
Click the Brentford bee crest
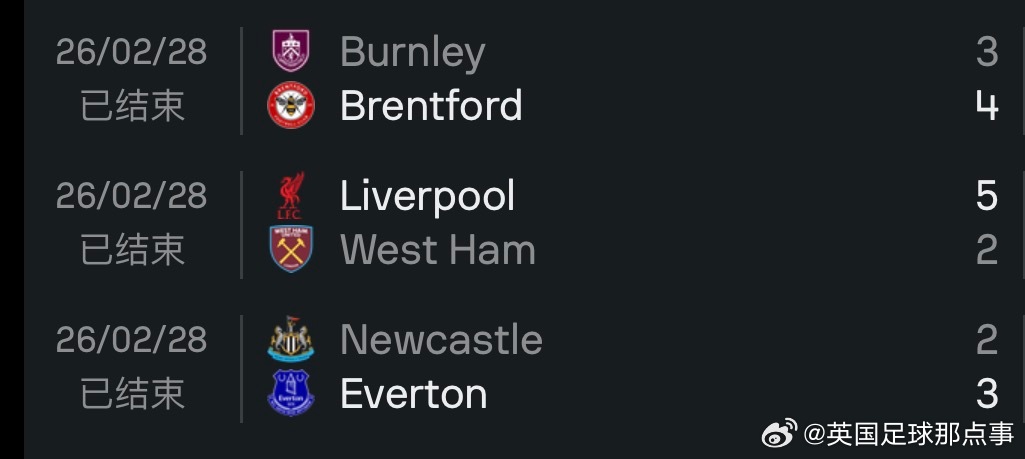pos(291,105)
